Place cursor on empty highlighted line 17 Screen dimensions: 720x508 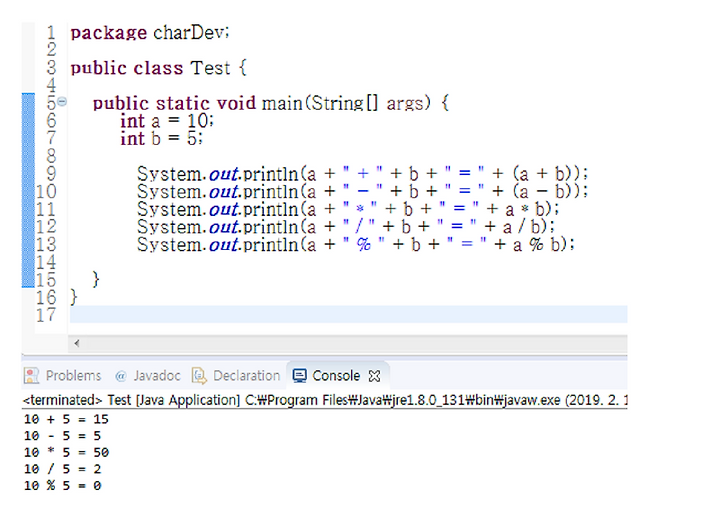coord(349,315)
